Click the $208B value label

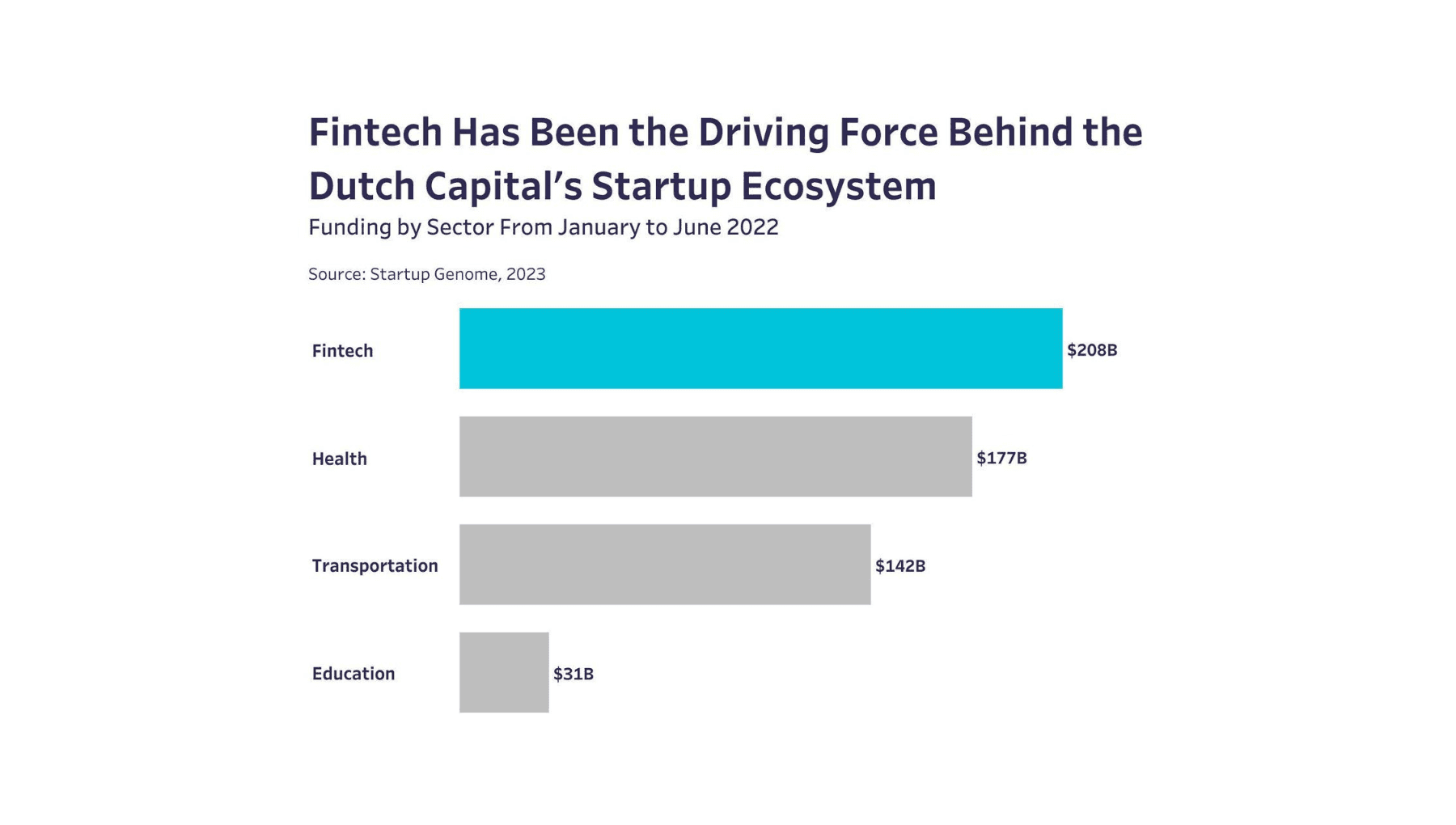pyautogui.click(x=1092, y=350)
